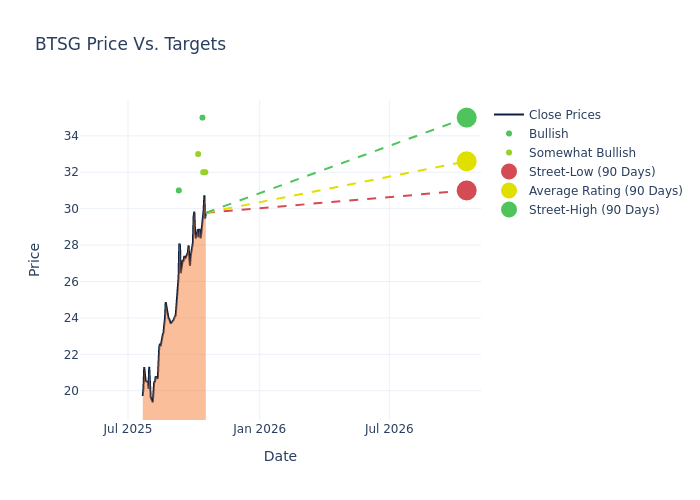Click the red Street-Low legend swatch

point(509,172)
